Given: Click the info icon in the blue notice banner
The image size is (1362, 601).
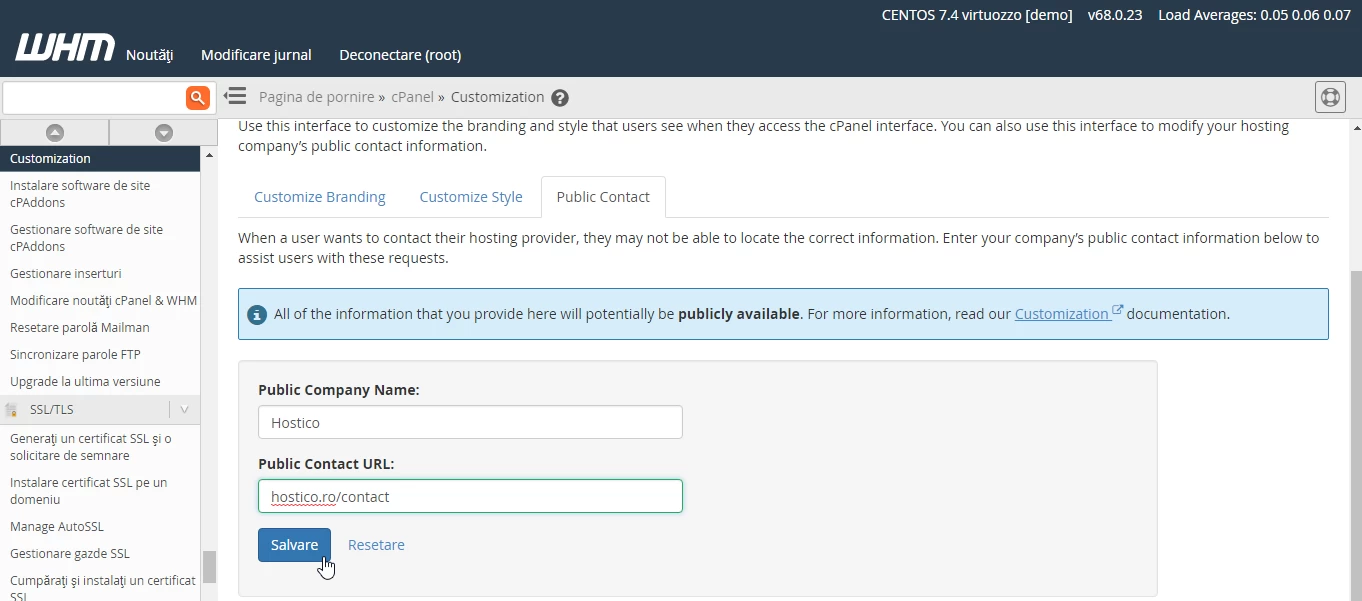Looking at the screenshot, I should point(257,314).
